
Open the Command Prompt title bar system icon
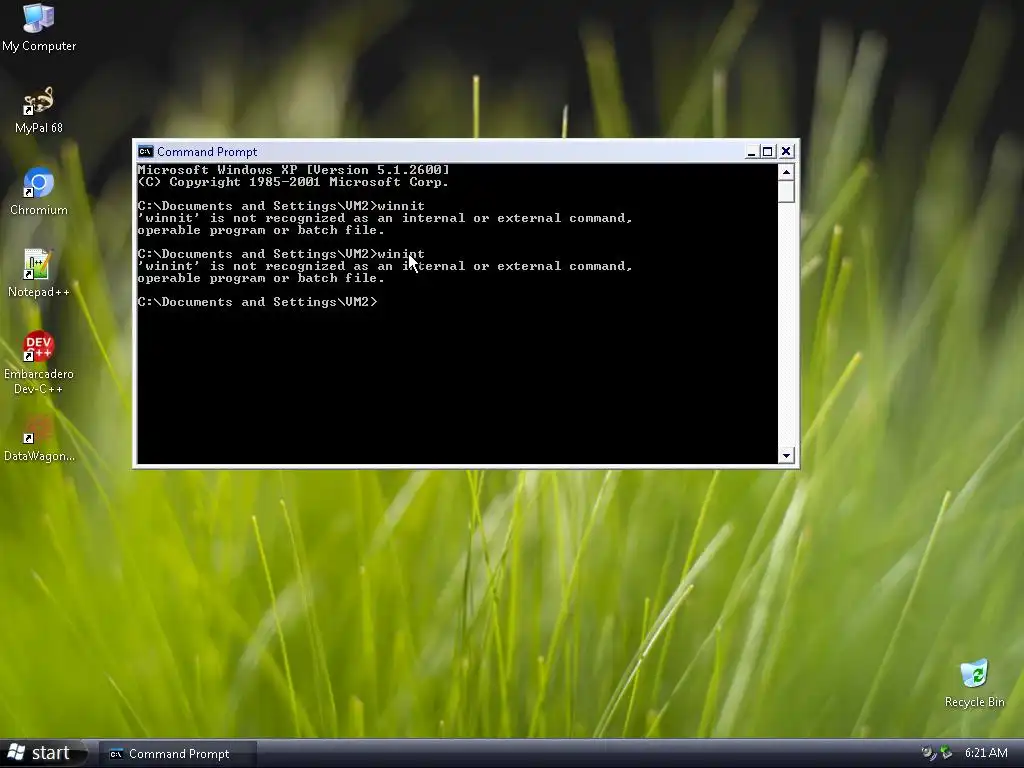tap(146, 152)
